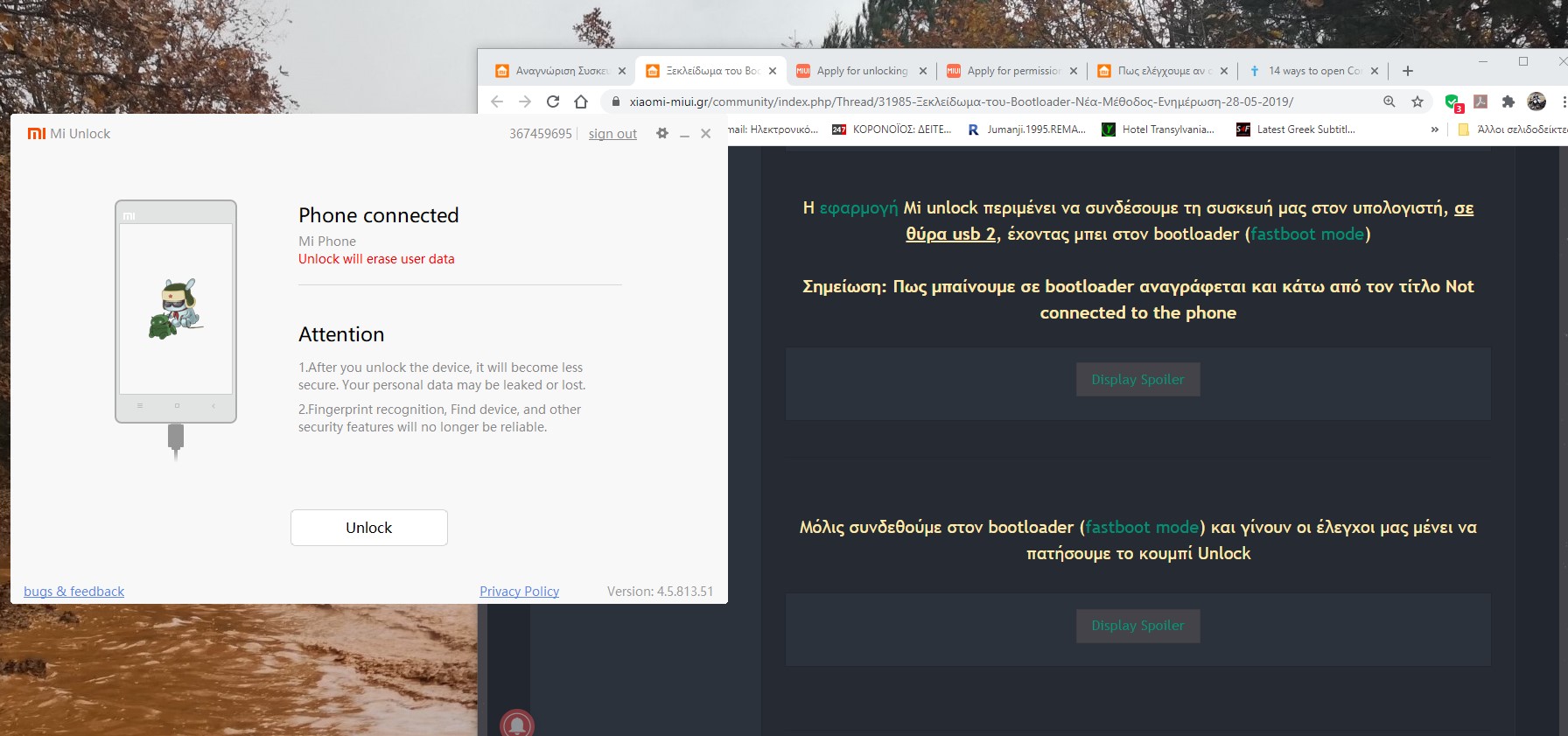
Task: Open the 'Jumanji.1995.REMA...' bookmark
Action: coord(1026,130)
